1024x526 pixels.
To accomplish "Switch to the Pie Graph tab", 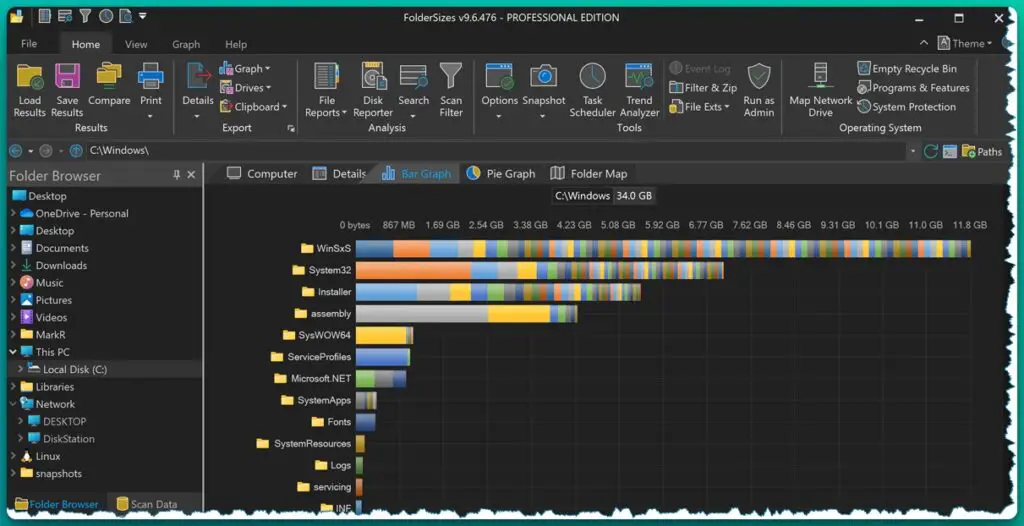I will coord(500,174).
